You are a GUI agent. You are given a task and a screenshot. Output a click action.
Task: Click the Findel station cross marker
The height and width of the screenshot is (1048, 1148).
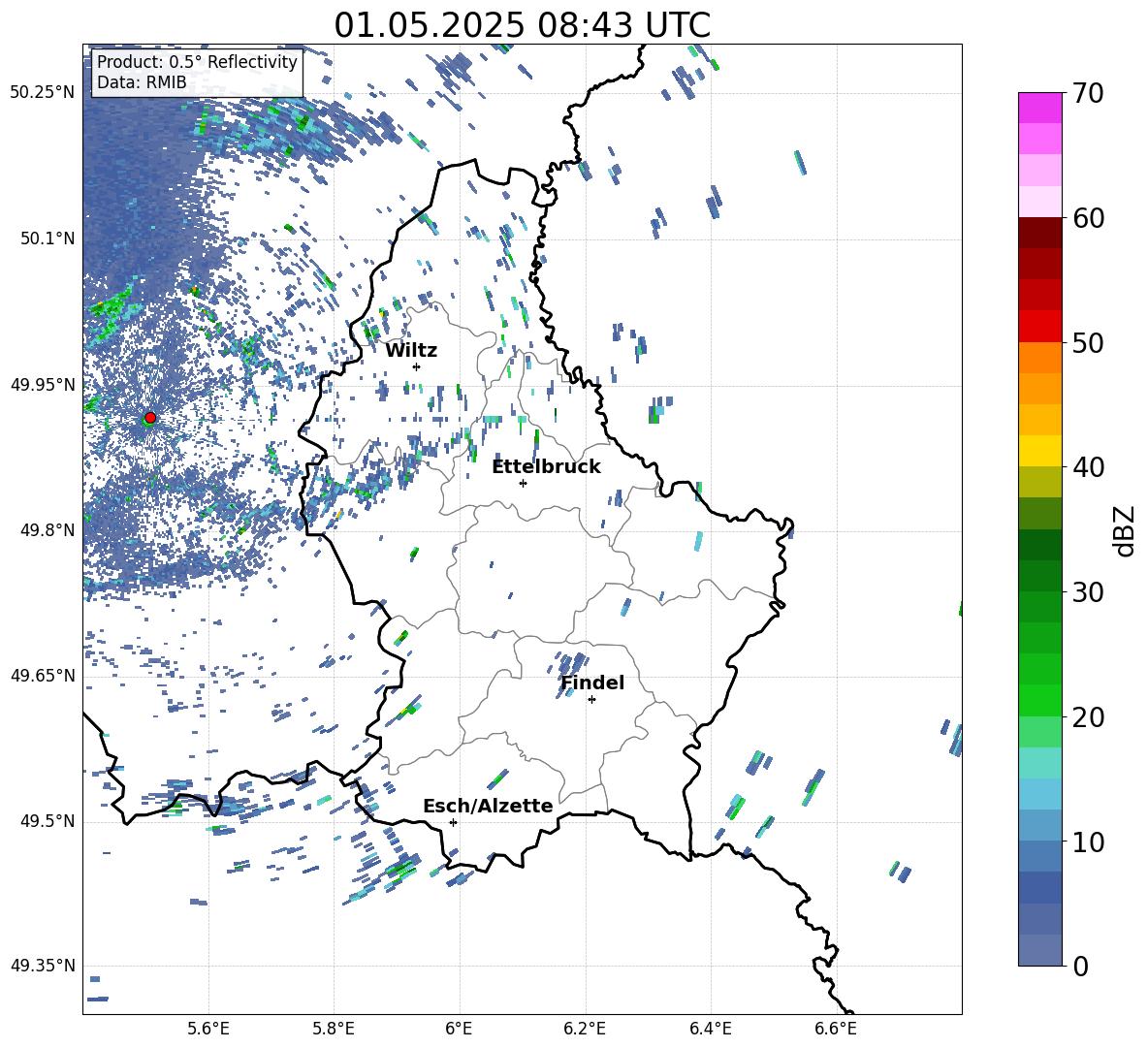tap(591, 700)
